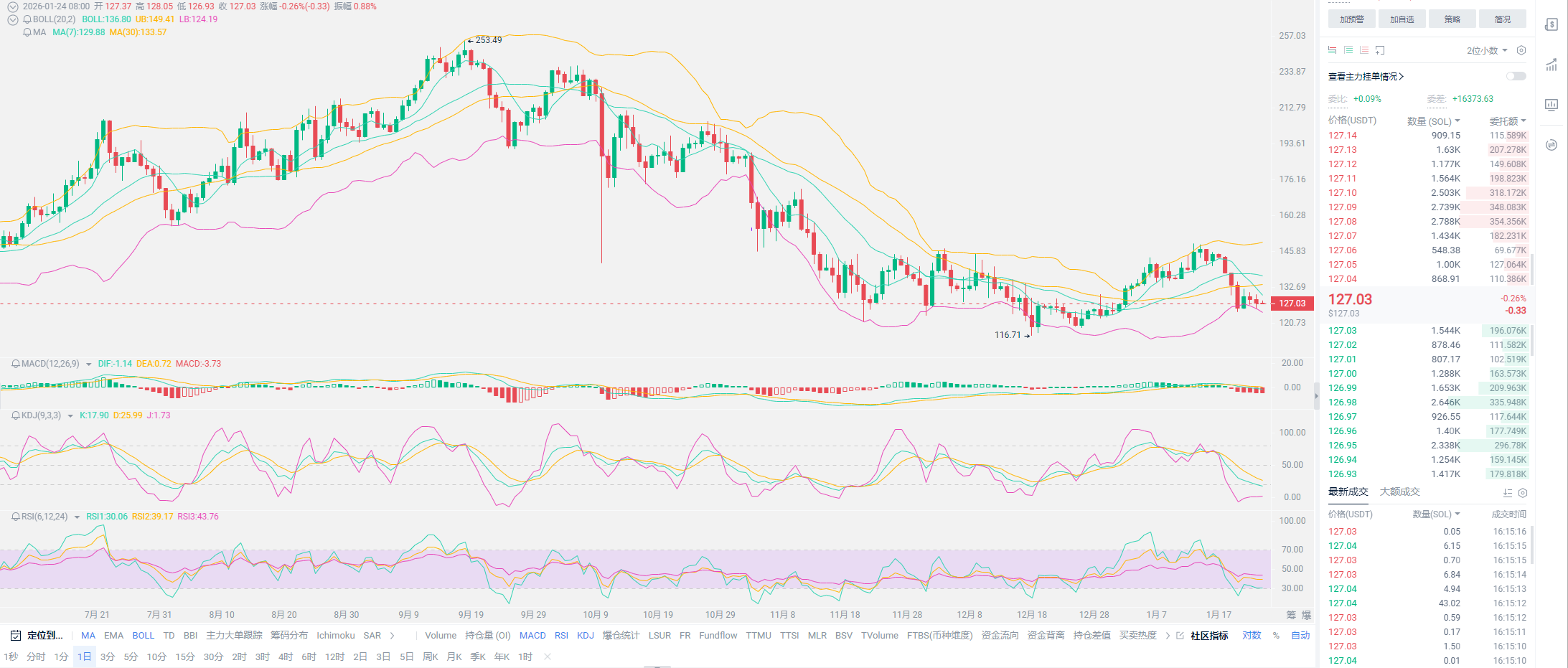
Task: Enable the Ichimoku indicator overlay
Action: (x=335, y=636)
